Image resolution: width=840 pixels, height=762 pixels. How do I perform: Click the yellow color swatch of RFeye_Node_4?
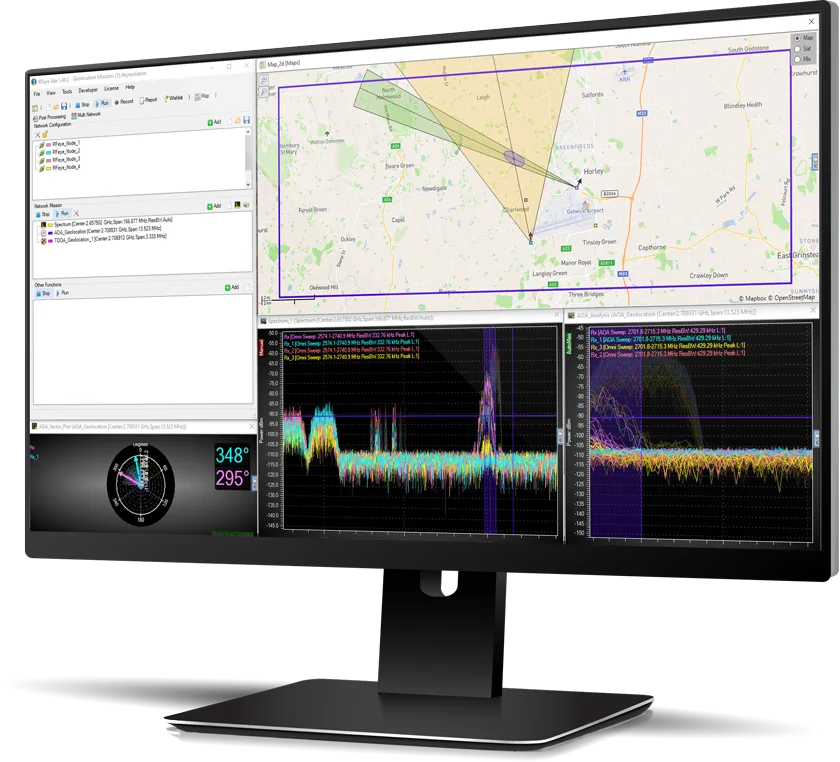48,169
